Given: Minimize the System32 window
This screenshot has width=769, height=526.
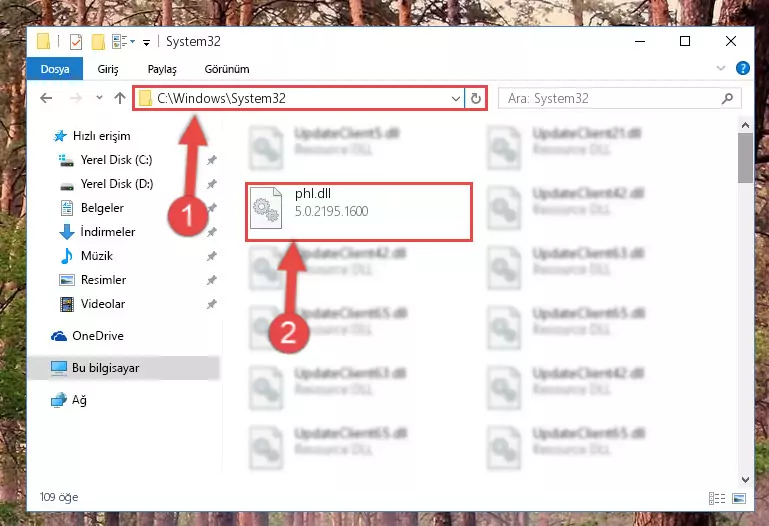Looking at the screenshot, I should (640, 42).
